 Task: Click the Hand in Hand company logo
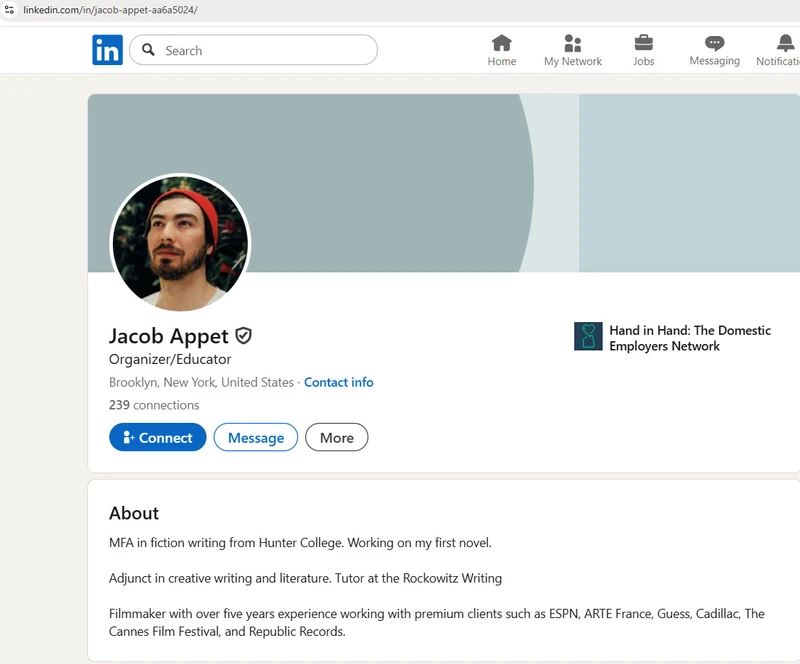[588, 336]
